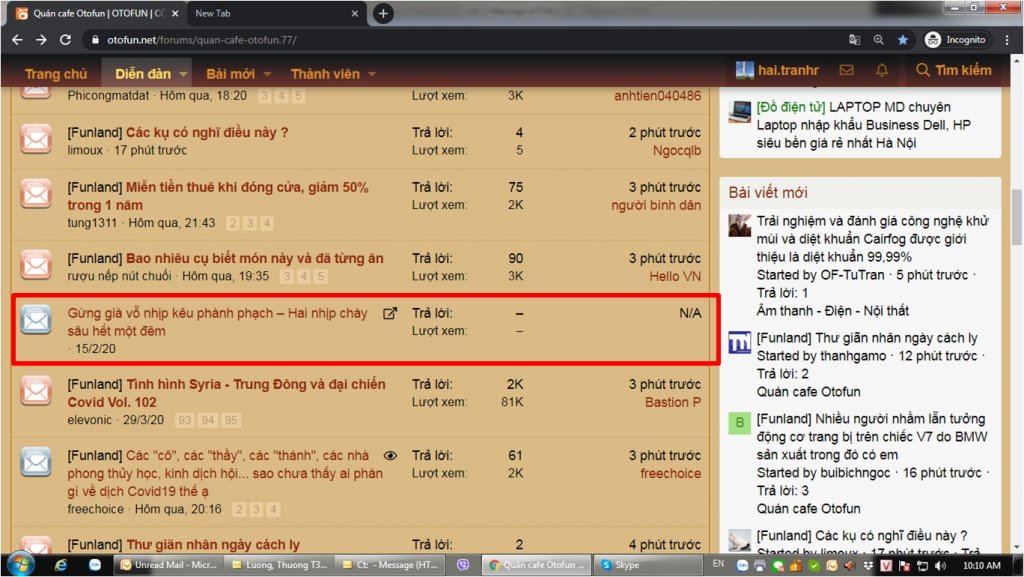
Task: Close the New Tab tab
Action: pos(355,13)
